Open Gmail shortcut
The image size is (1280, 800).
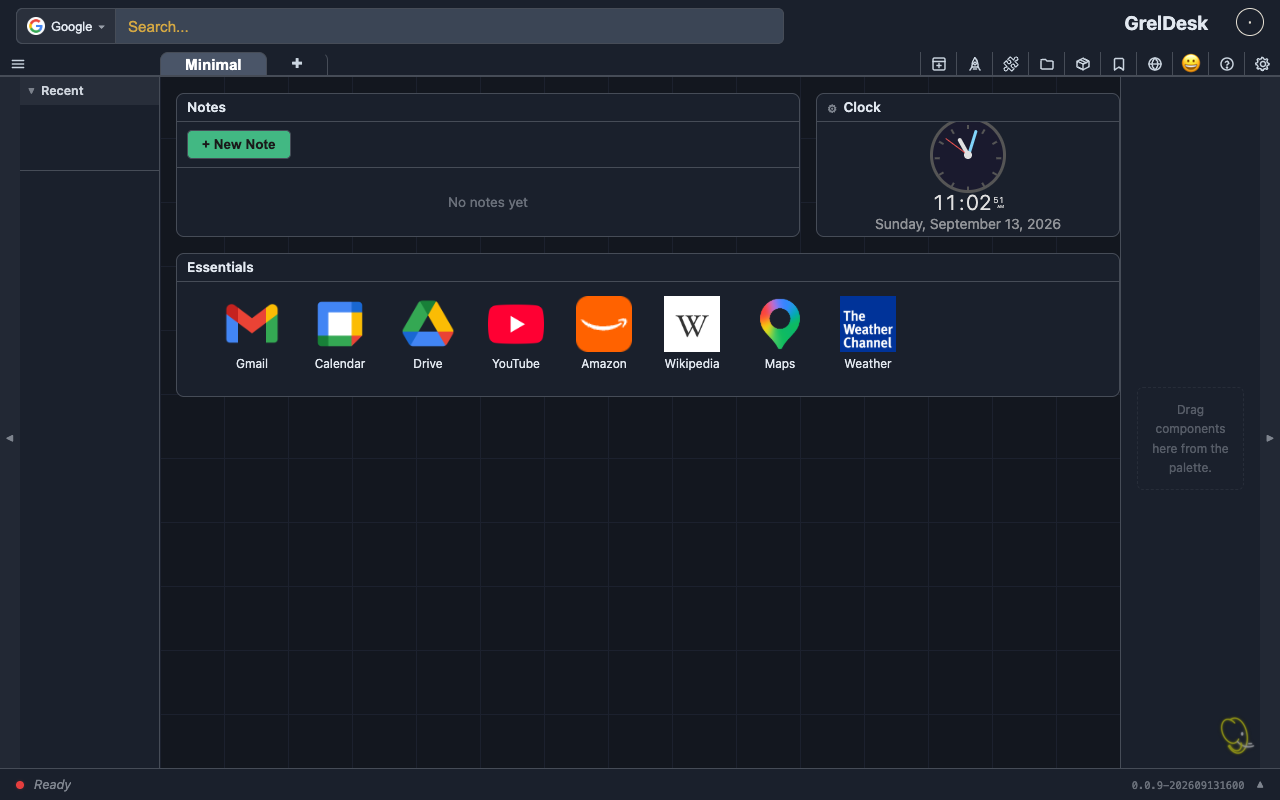[252, 335]
